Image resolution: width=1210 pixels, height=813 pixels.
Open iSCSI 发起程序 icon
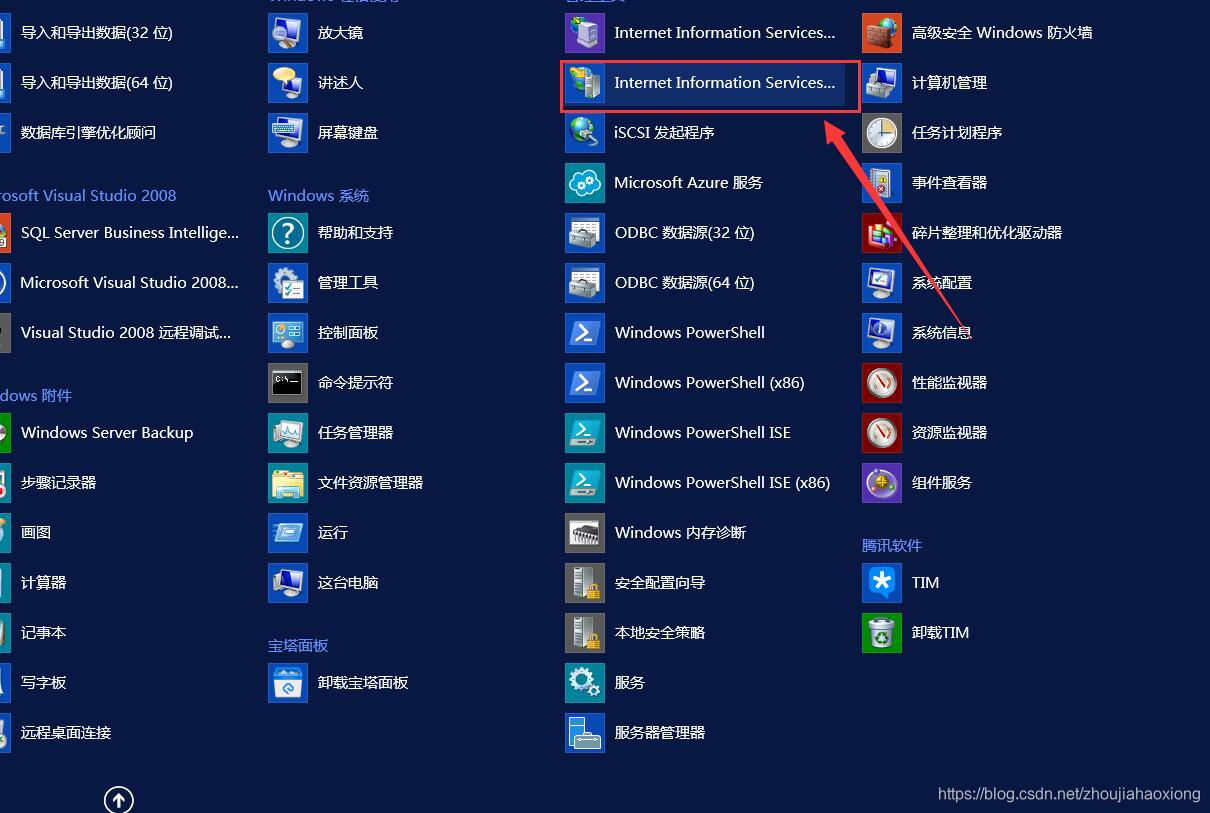click(x=585, y=133)
